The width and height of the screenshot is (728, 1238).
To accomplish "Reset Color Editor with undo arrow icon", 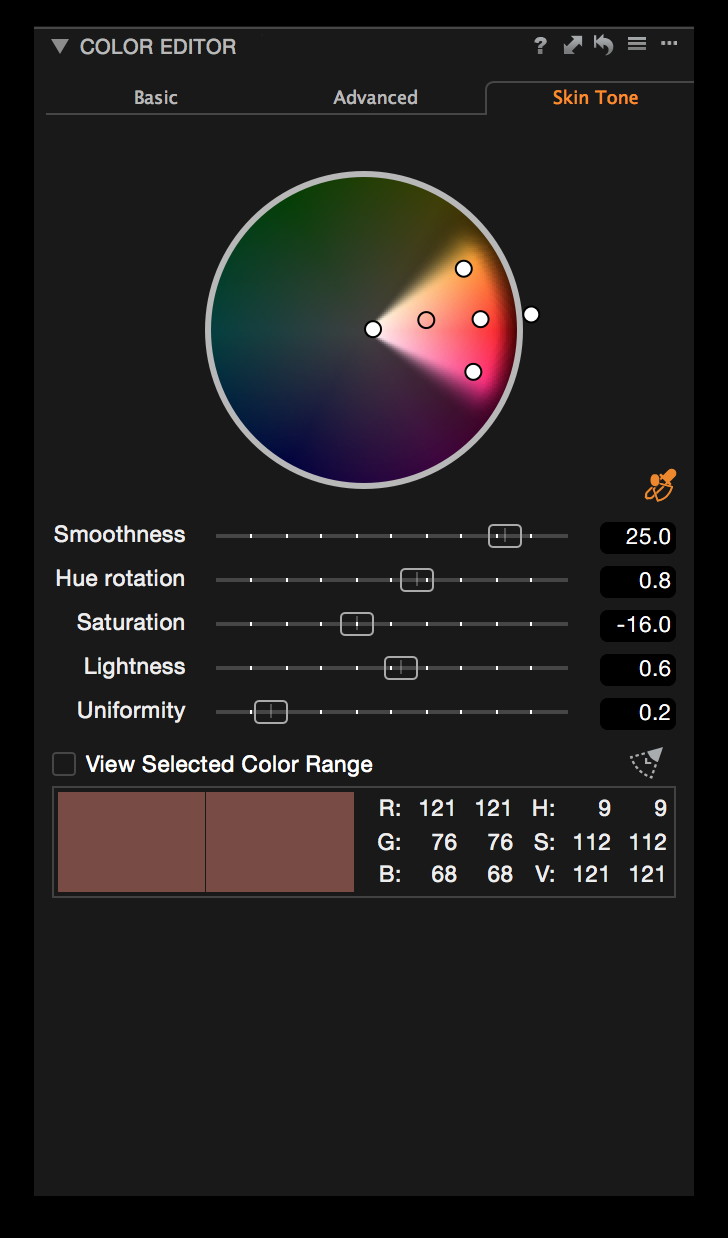I will 603,45.
